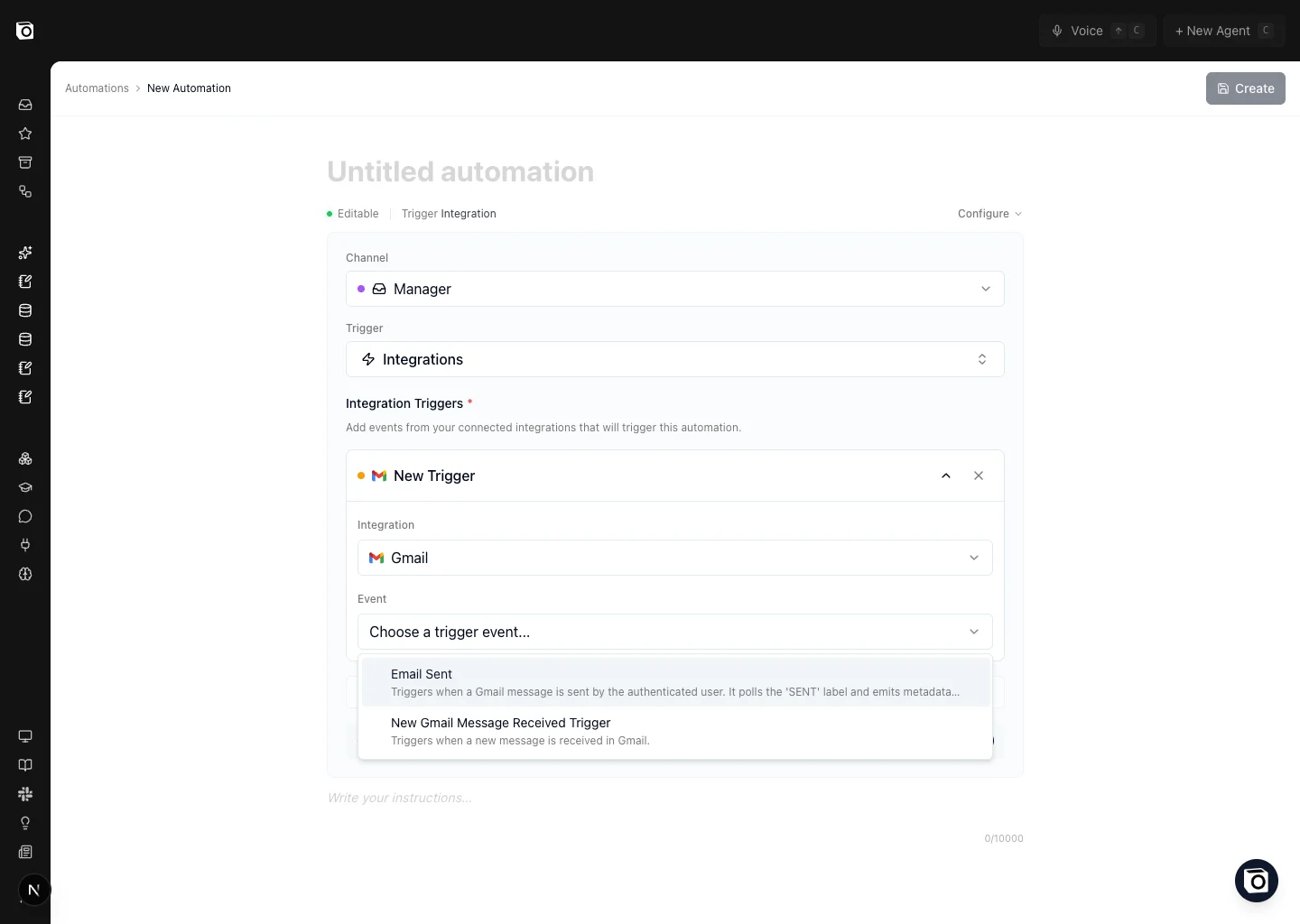Select New Gmail Message Received Trigger option
Screen dimensions: 1300x924
(675, 731)
